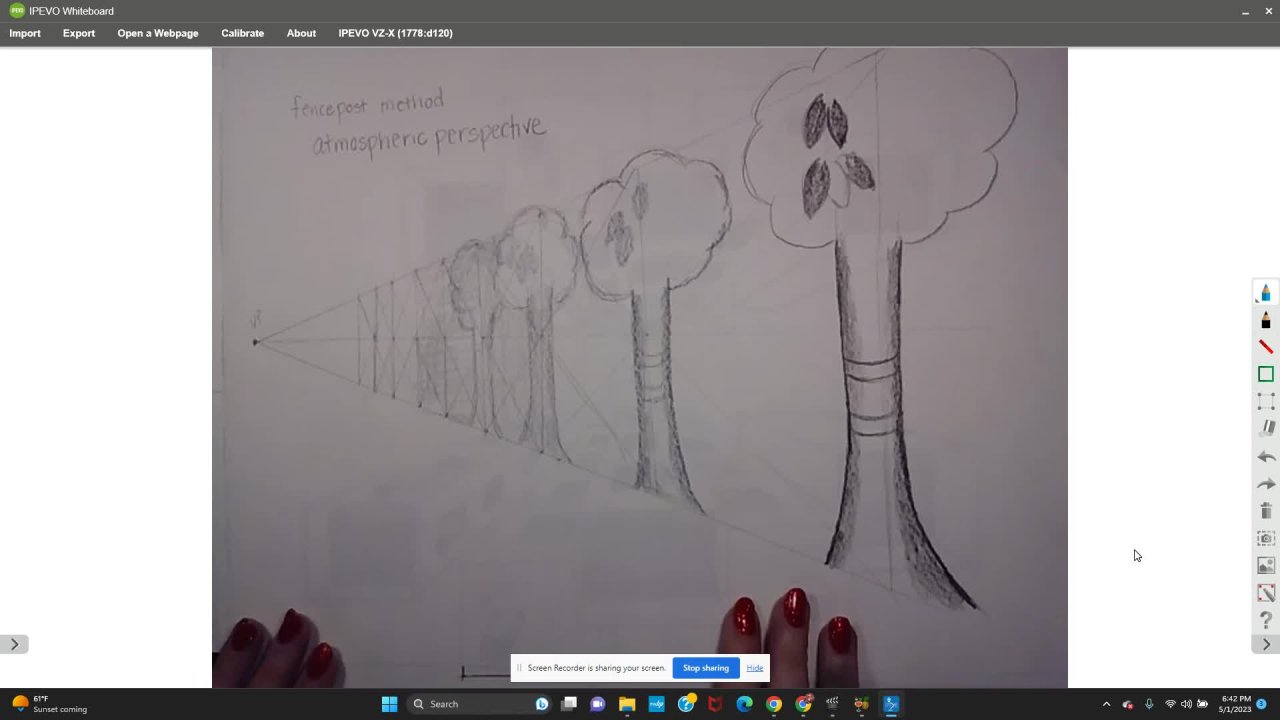This screenshot has height=720, width=1280.
Task: Redo the last undone action
Action: (x=1265, y=484)
